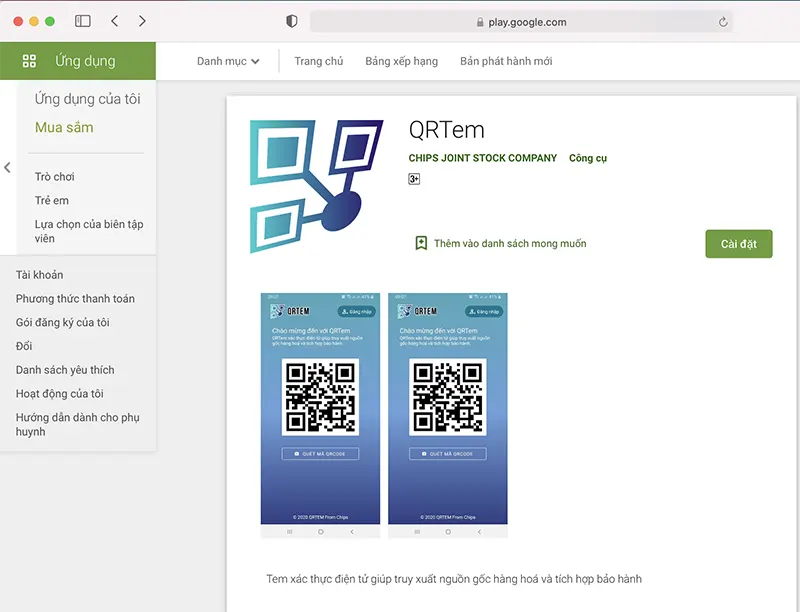The height and width of the screenshot is (612, 800).
Task: Click the 3+ content rating badge
Action: coord(414,179)
